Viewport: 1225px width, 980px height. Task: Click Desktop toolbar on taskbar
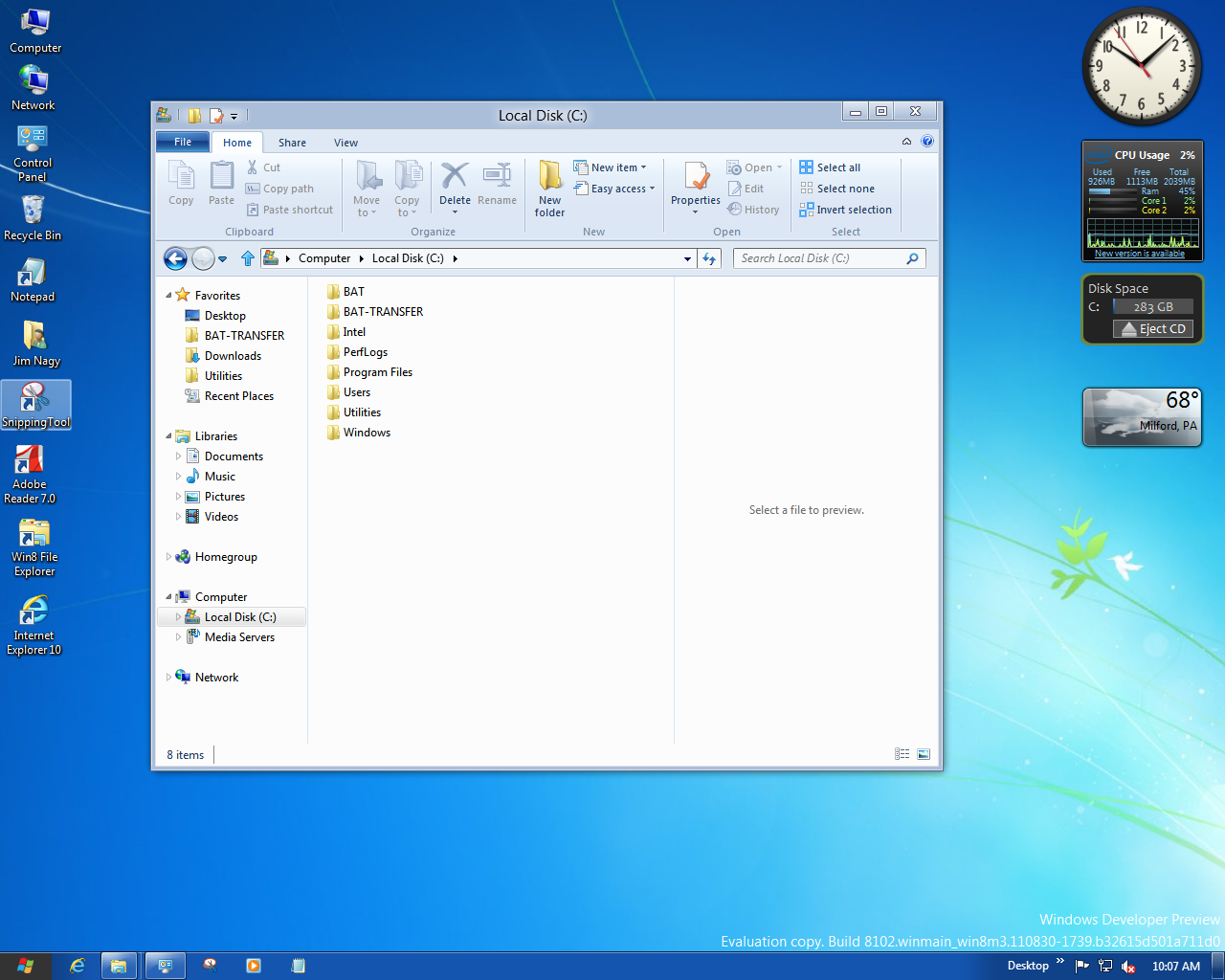click(x=1028, y=966)
